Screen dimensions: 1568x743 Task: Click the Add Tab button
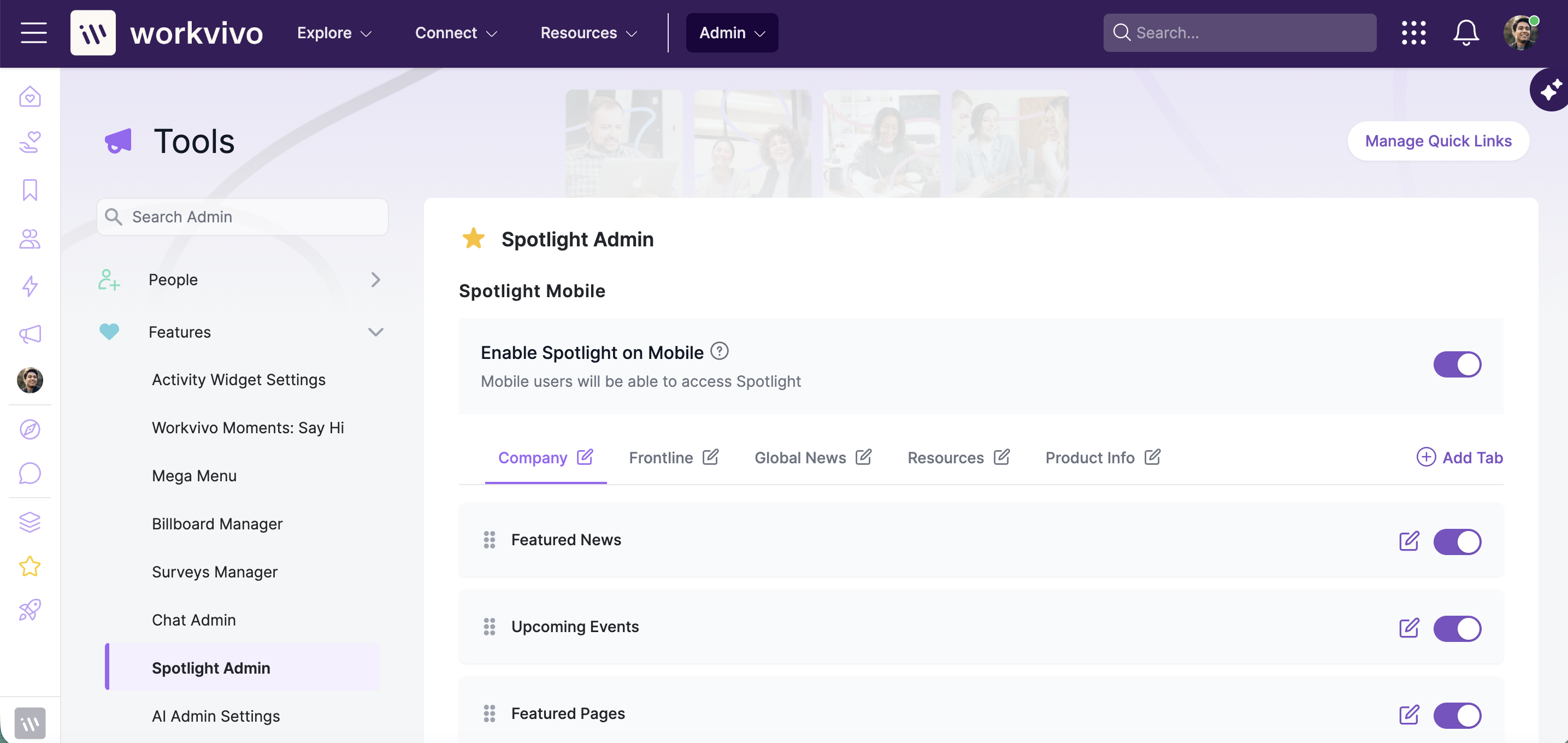tap(1459, 458)
